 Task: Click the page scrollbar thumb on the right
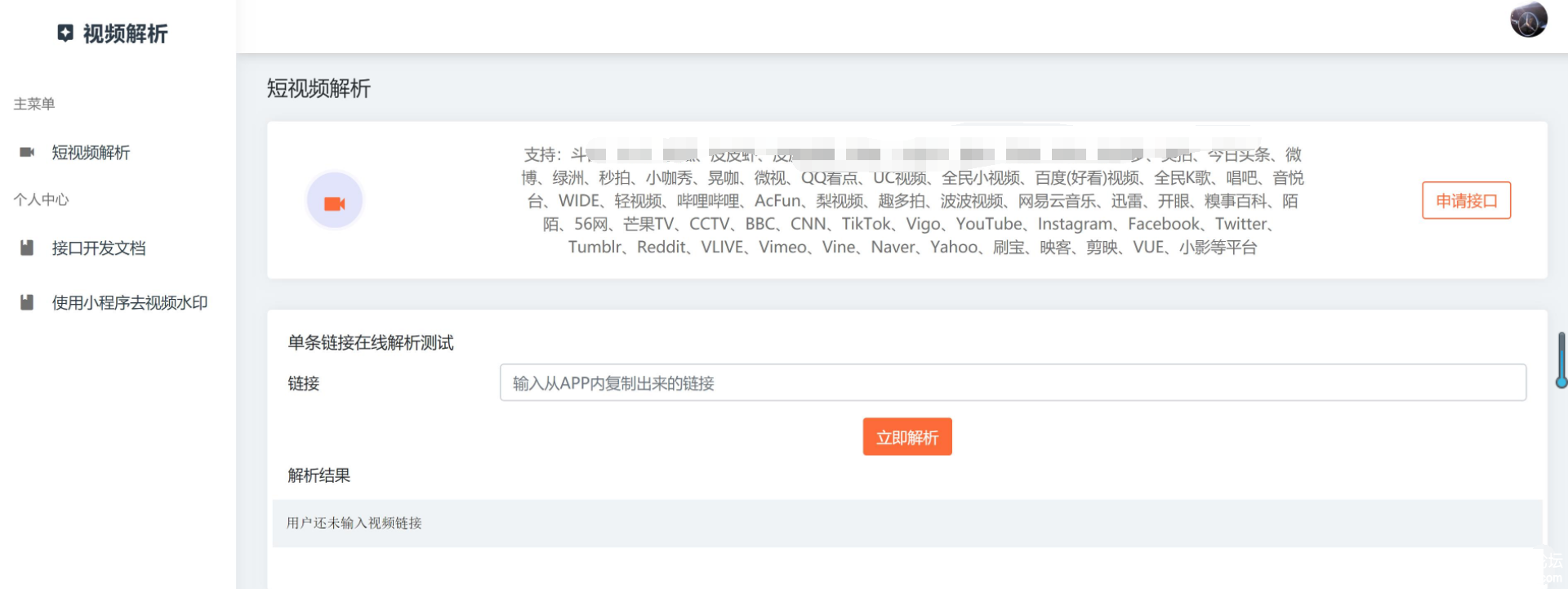[1561, 359]
